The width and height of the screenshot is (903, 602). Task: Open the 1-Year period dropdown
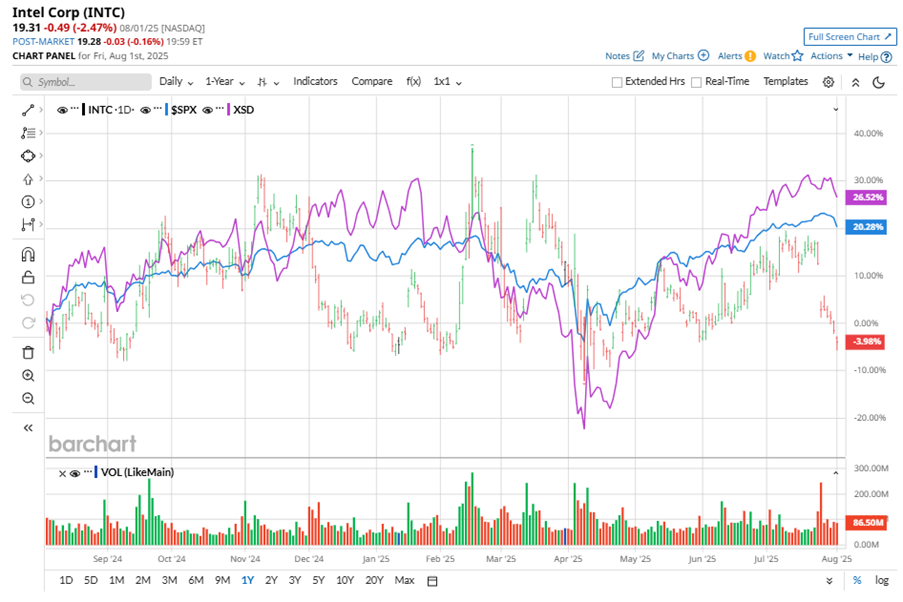(x=225, y=82)
